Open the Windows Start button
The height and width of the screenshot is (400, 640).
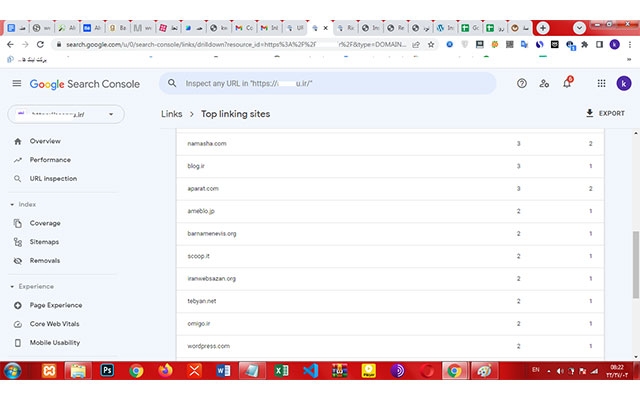(12, 371)
